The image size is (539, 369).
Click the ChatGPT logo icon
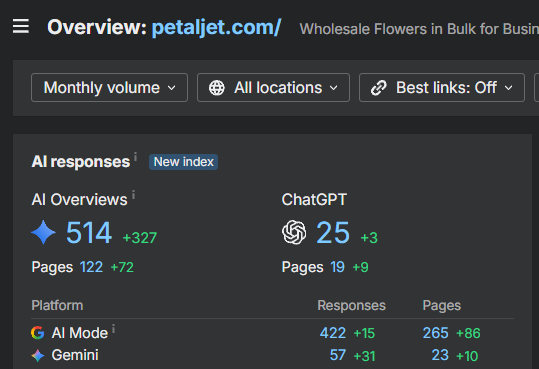(x=294, y=232)
